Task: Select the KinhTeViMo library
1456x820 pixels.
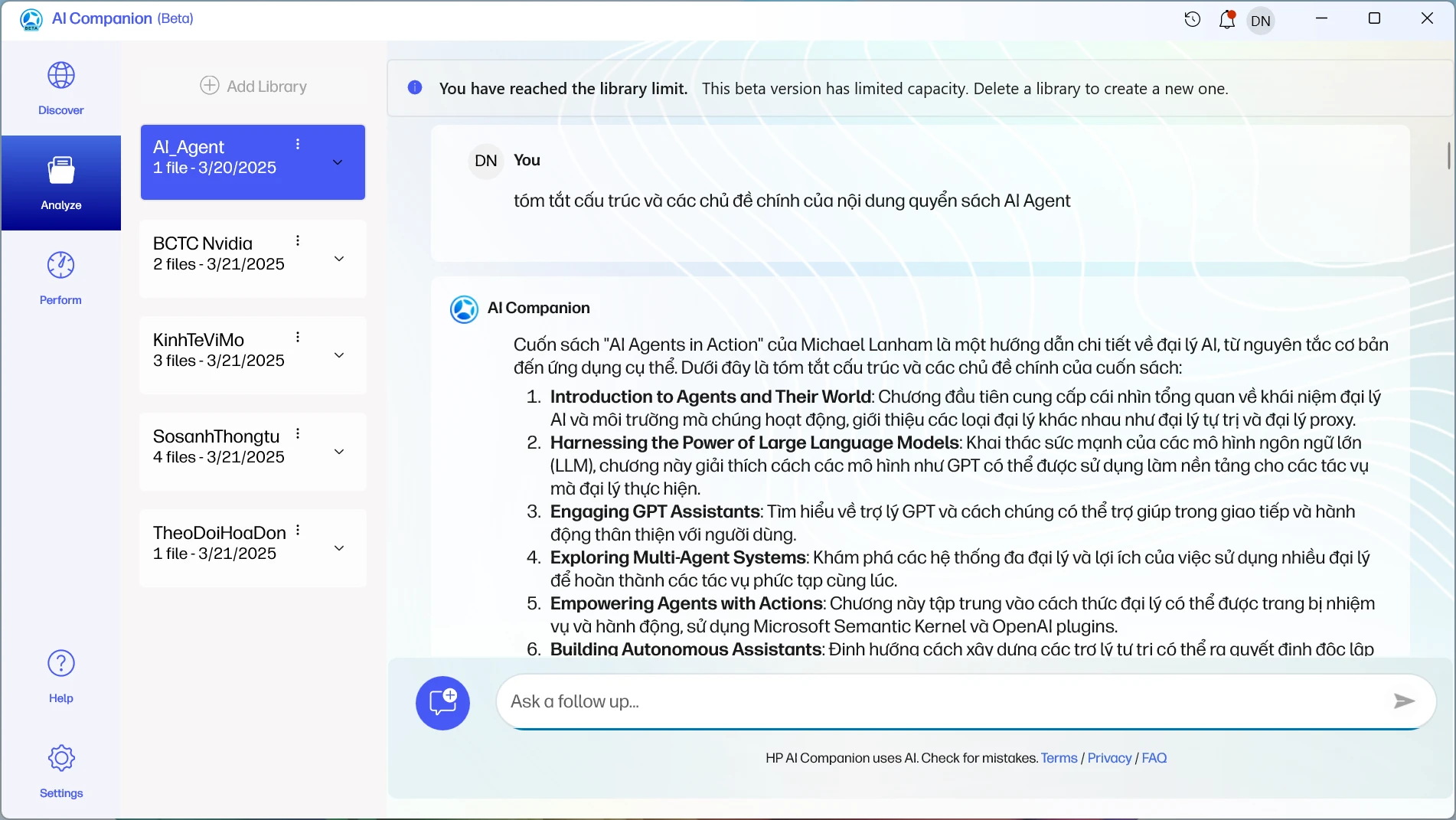Action: 253,355
